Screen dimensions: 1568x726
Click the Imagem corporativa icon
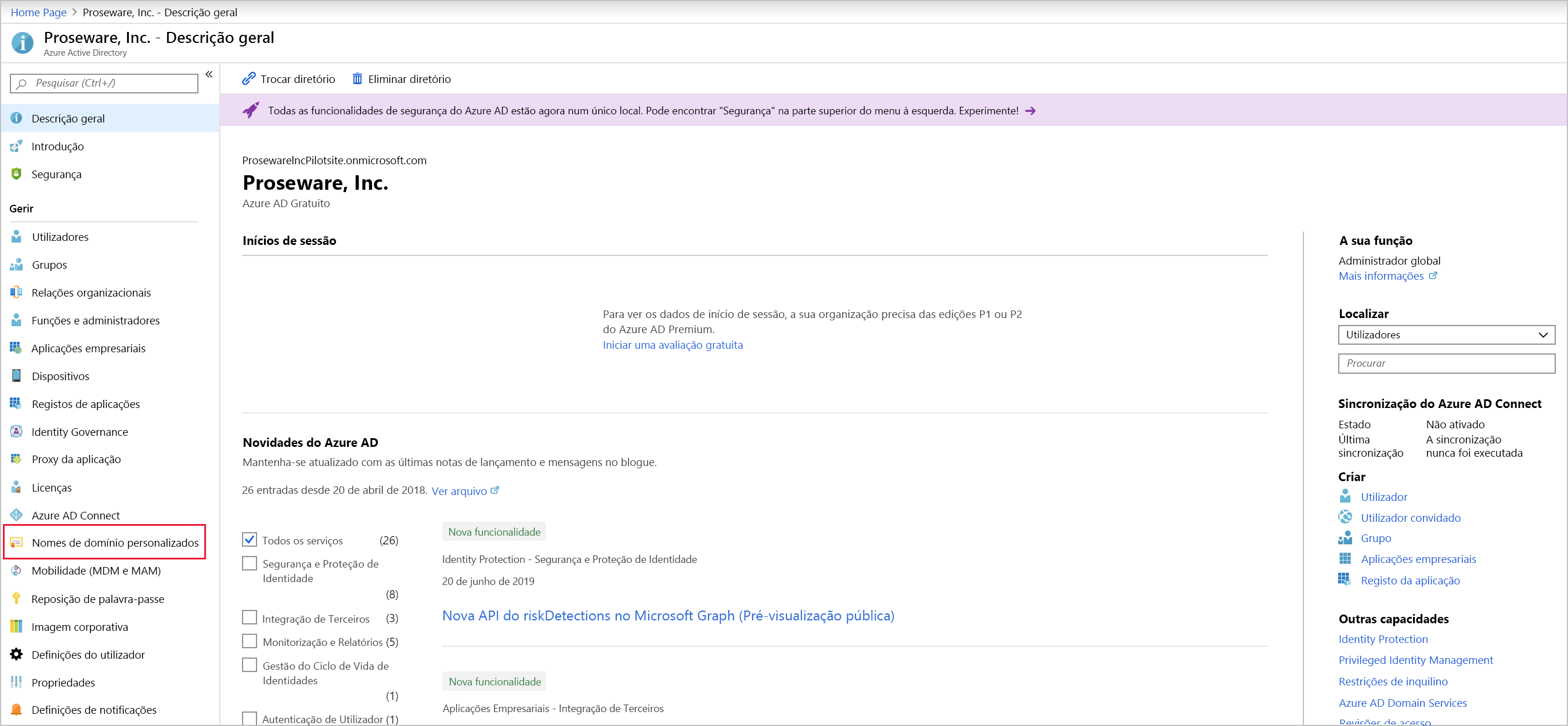16,626
